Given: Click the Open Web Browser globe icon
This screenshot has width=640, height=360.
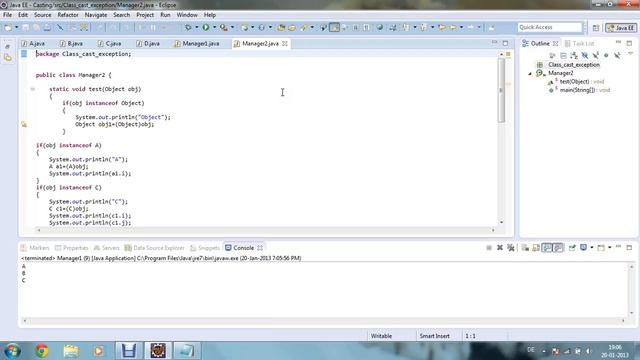Looking at the screenshot, I should [x=380, y=27].
